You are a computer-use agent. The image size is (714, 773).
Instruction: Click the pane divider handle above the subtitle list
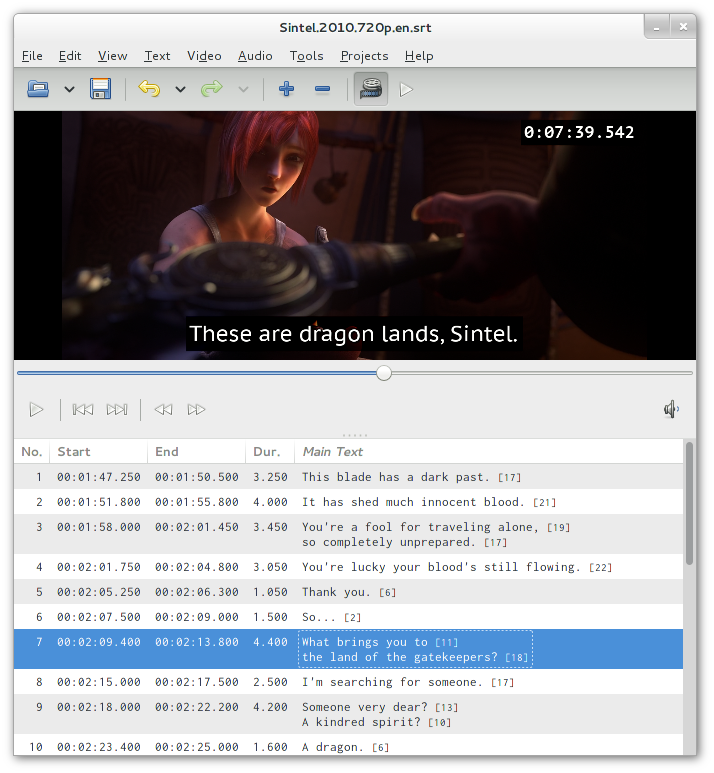tap(355, 435)
